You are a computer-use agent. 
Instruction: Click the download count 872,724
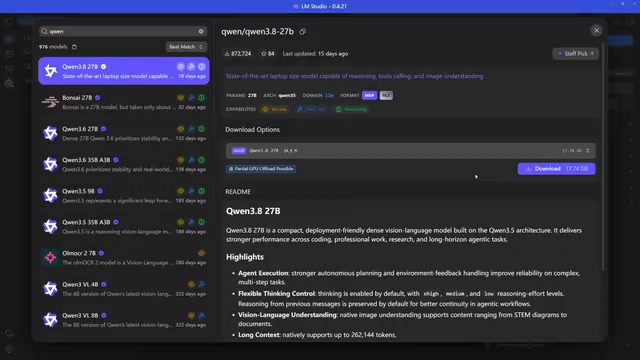pos(238,53)
